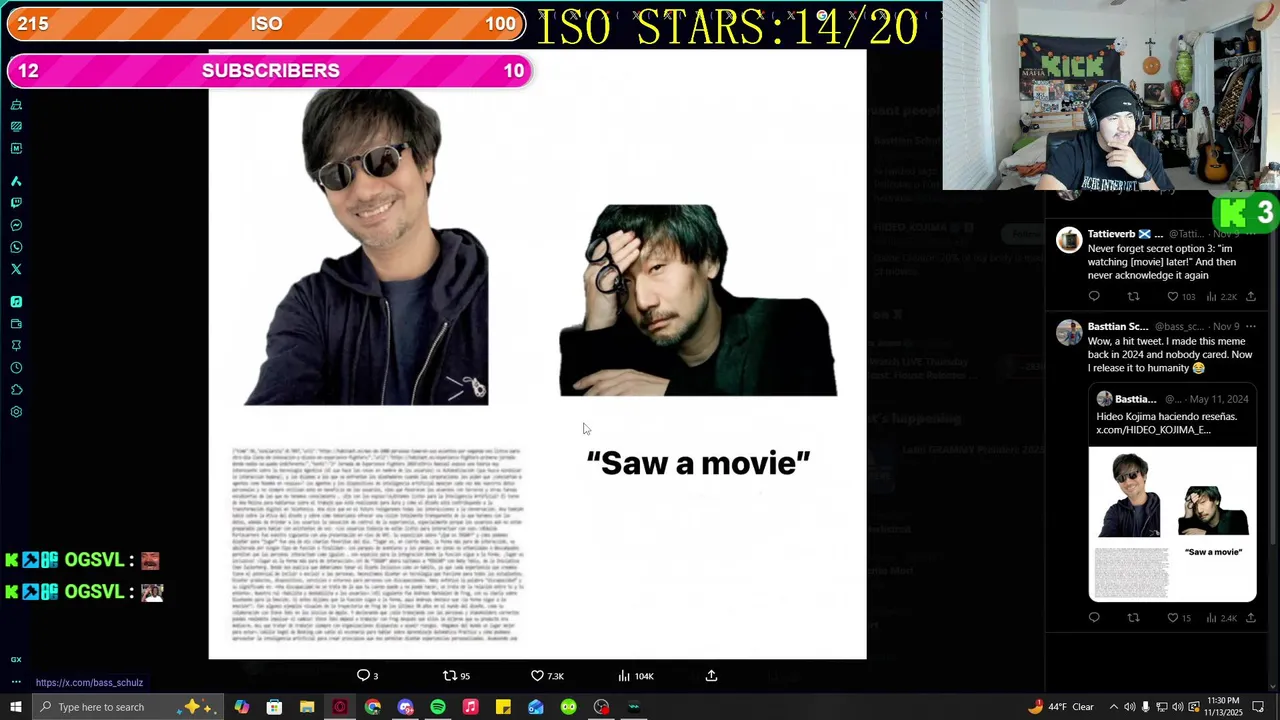
Task: Open the 44°F Clear weather widget
Action: coord(1060,707)
